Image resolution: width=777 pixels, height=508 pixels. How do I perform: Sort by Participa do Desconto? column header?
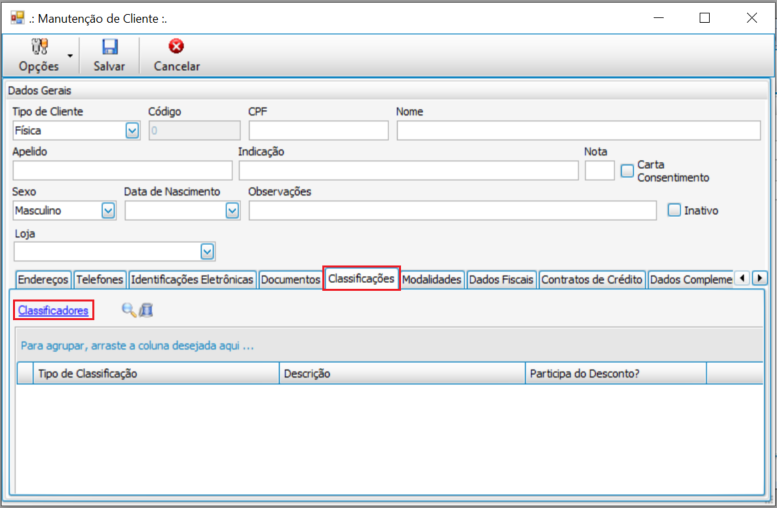tap(616, 374)
